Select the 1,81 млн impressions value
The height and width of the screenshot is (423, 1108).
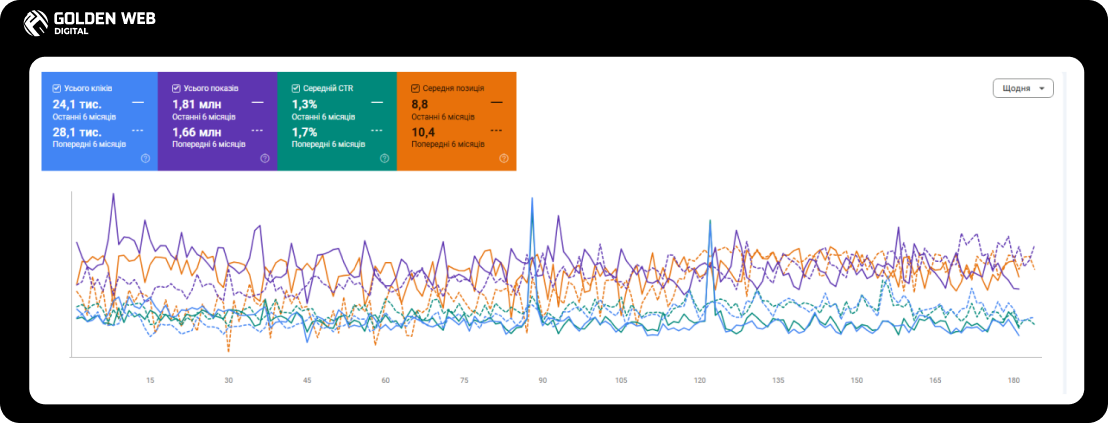tap(196, 104)
